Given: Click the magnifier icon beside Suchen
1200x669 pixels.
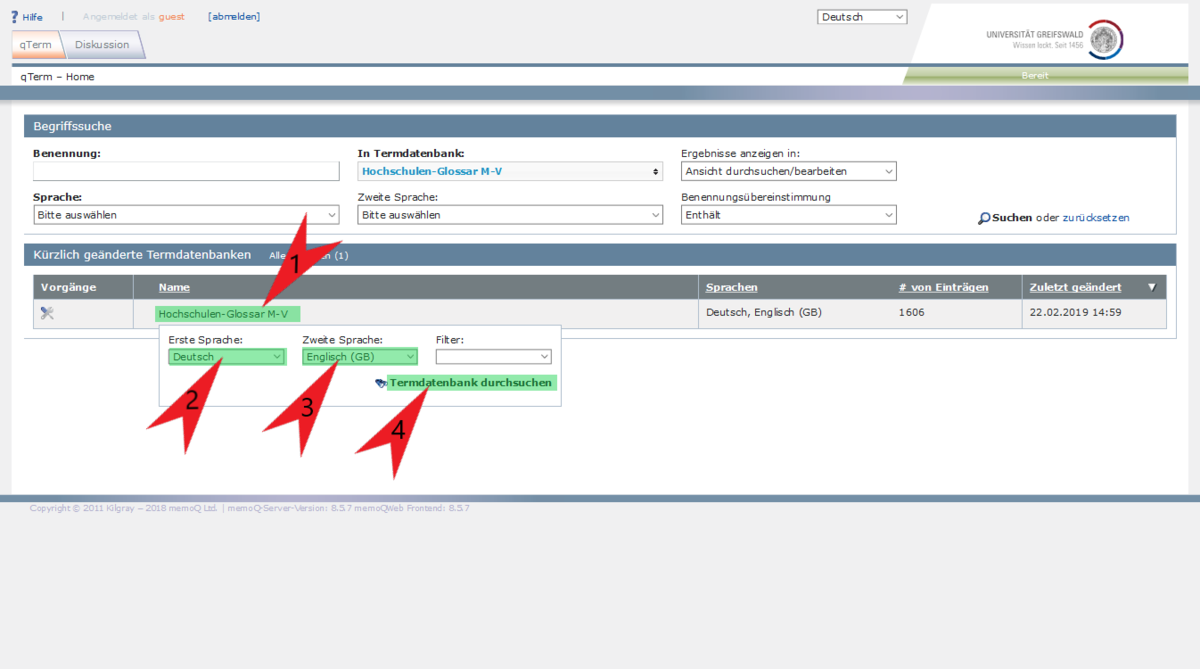Looking at the screenshot, I should pos(984,218).
